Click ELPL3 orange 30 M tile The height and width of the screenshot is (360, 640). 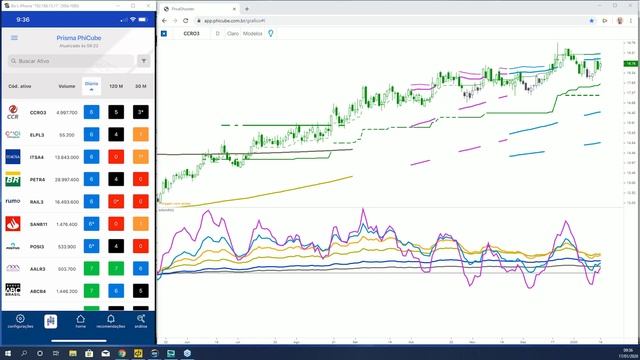click(x=141, y=134)
